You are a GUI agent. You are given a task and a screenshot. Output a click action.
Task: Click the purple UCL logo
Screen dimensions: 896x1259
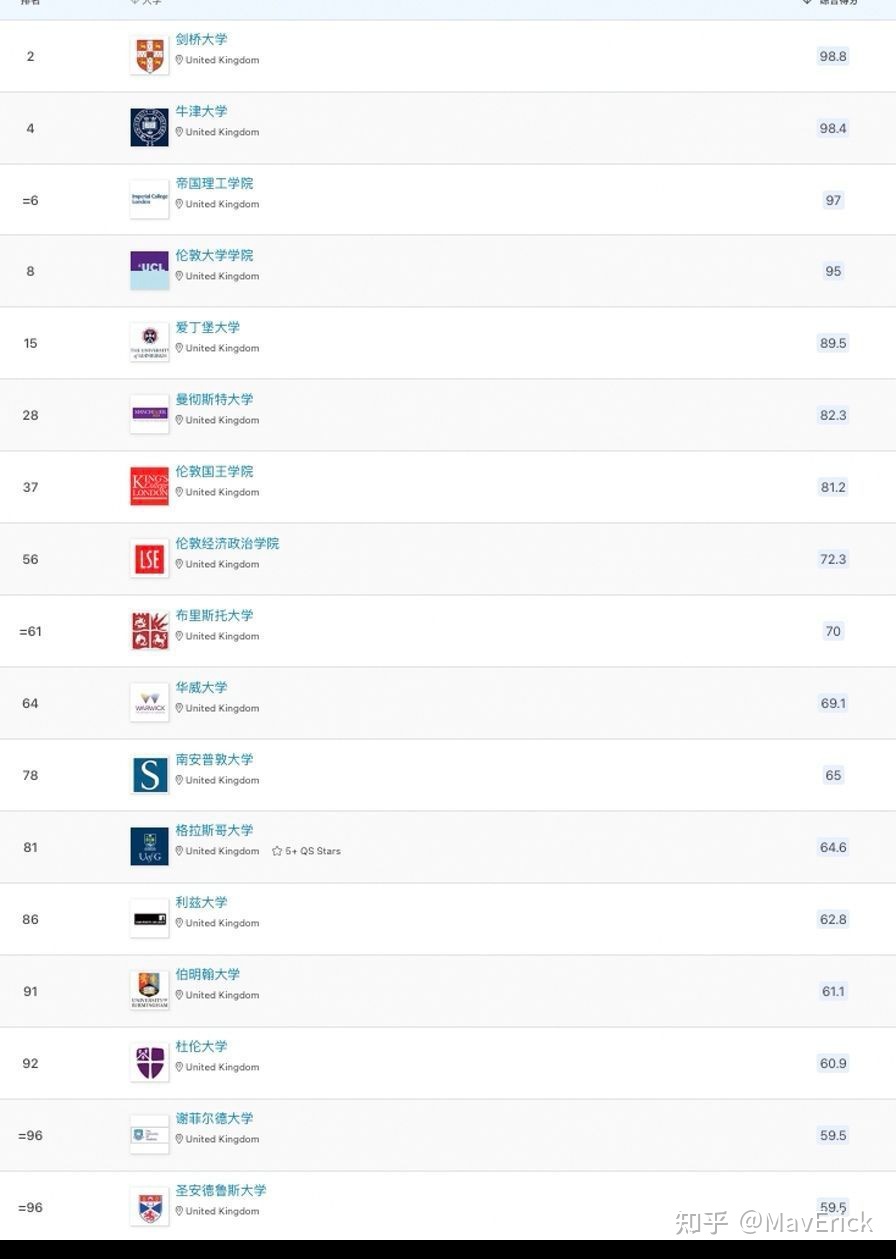click(149, 271)
